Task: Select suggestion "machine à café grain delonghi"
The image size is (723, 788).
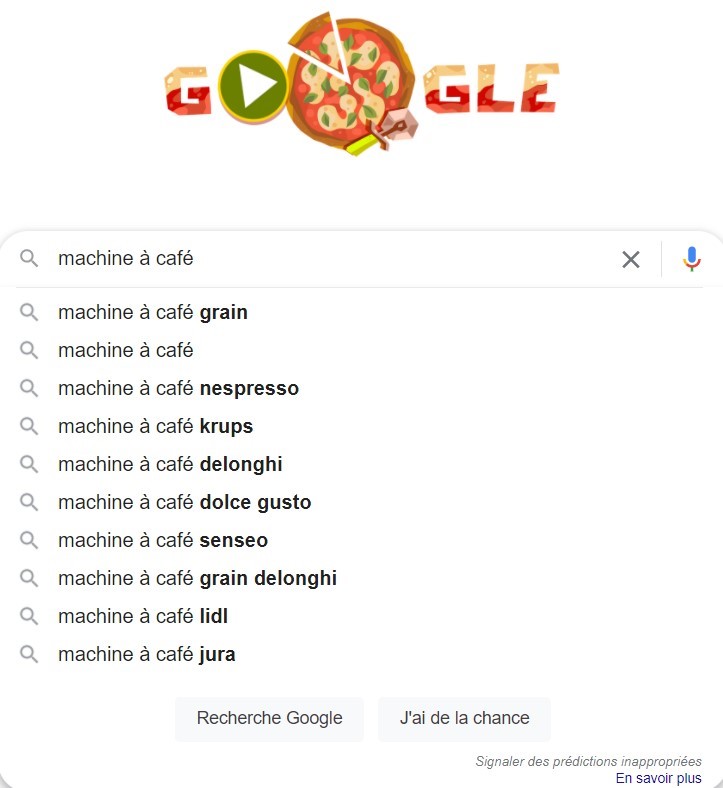Action: click(x=197, y=578)
